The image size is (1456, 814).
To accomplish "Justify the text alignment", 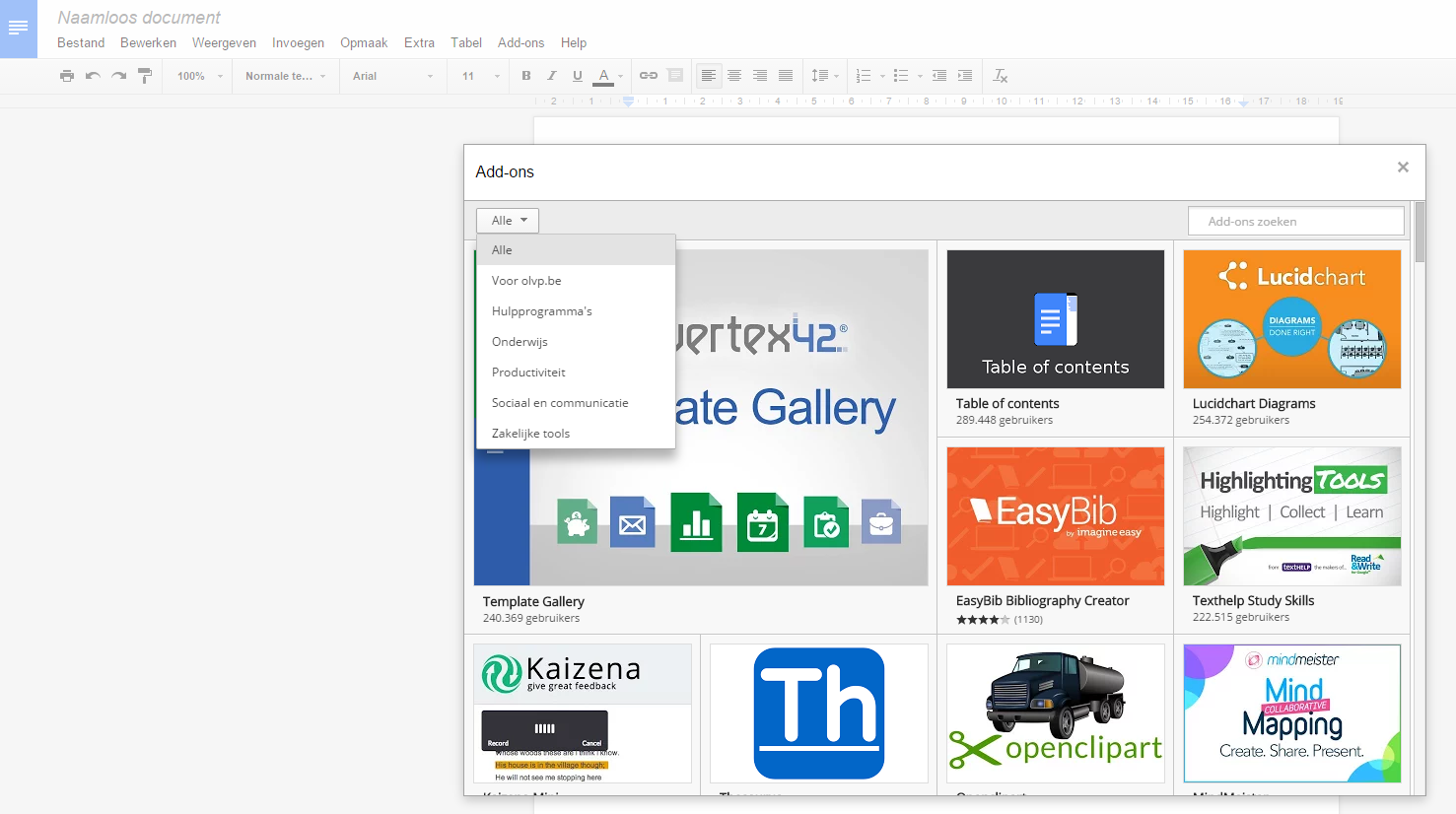I will (x=786, y=76).
